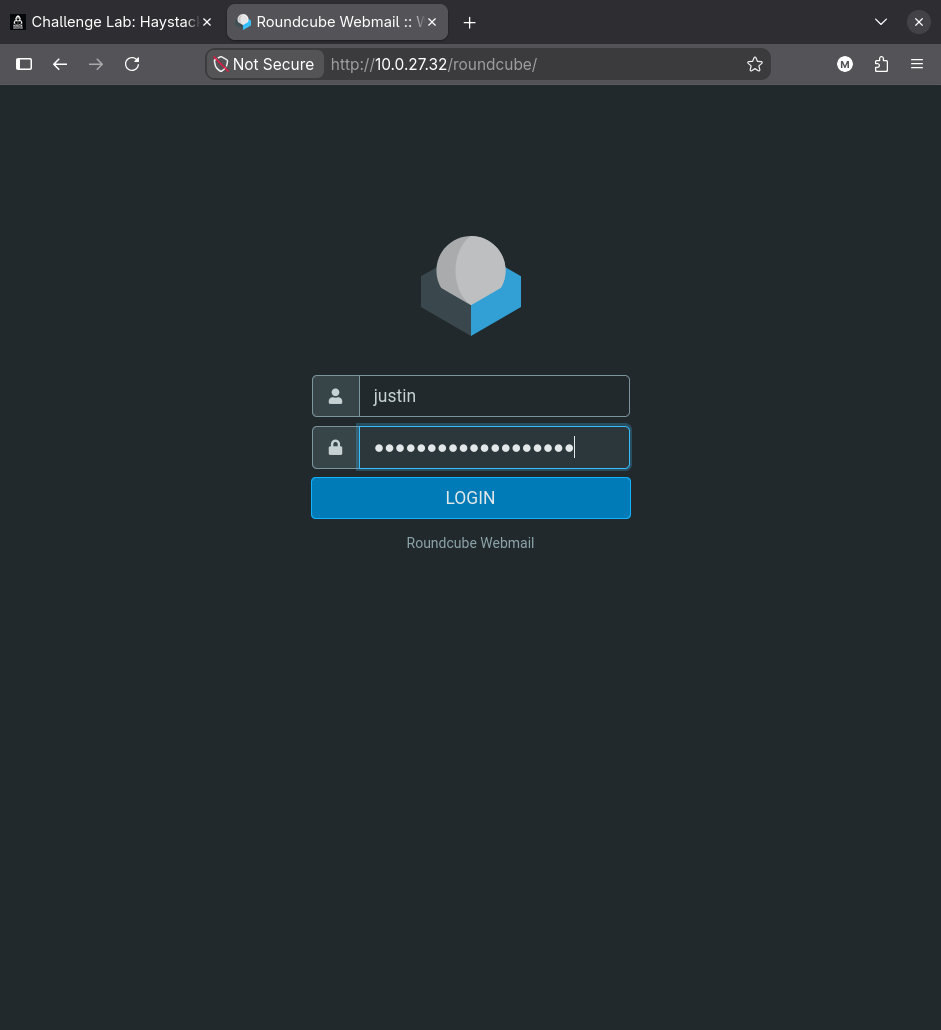941x1030 pixels.
Task: Bookmark this page with the star icon
Action: tap(755, 64)
